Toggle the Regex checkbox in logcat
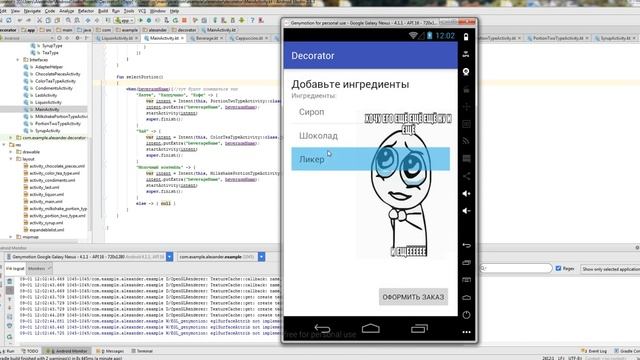 coord(558,268)
